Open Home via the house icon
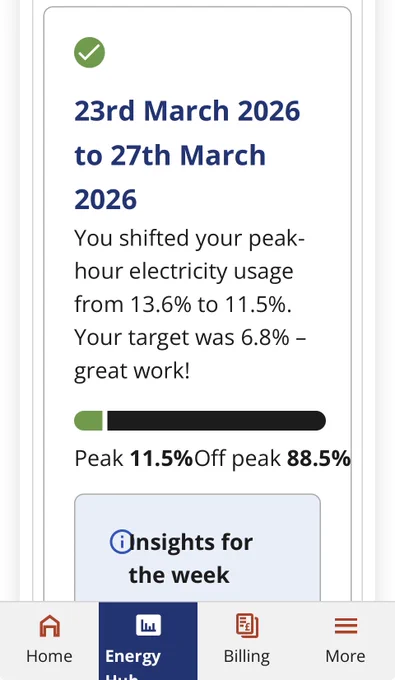The width and height of the screenshot is (395, 680). (49, 626)
